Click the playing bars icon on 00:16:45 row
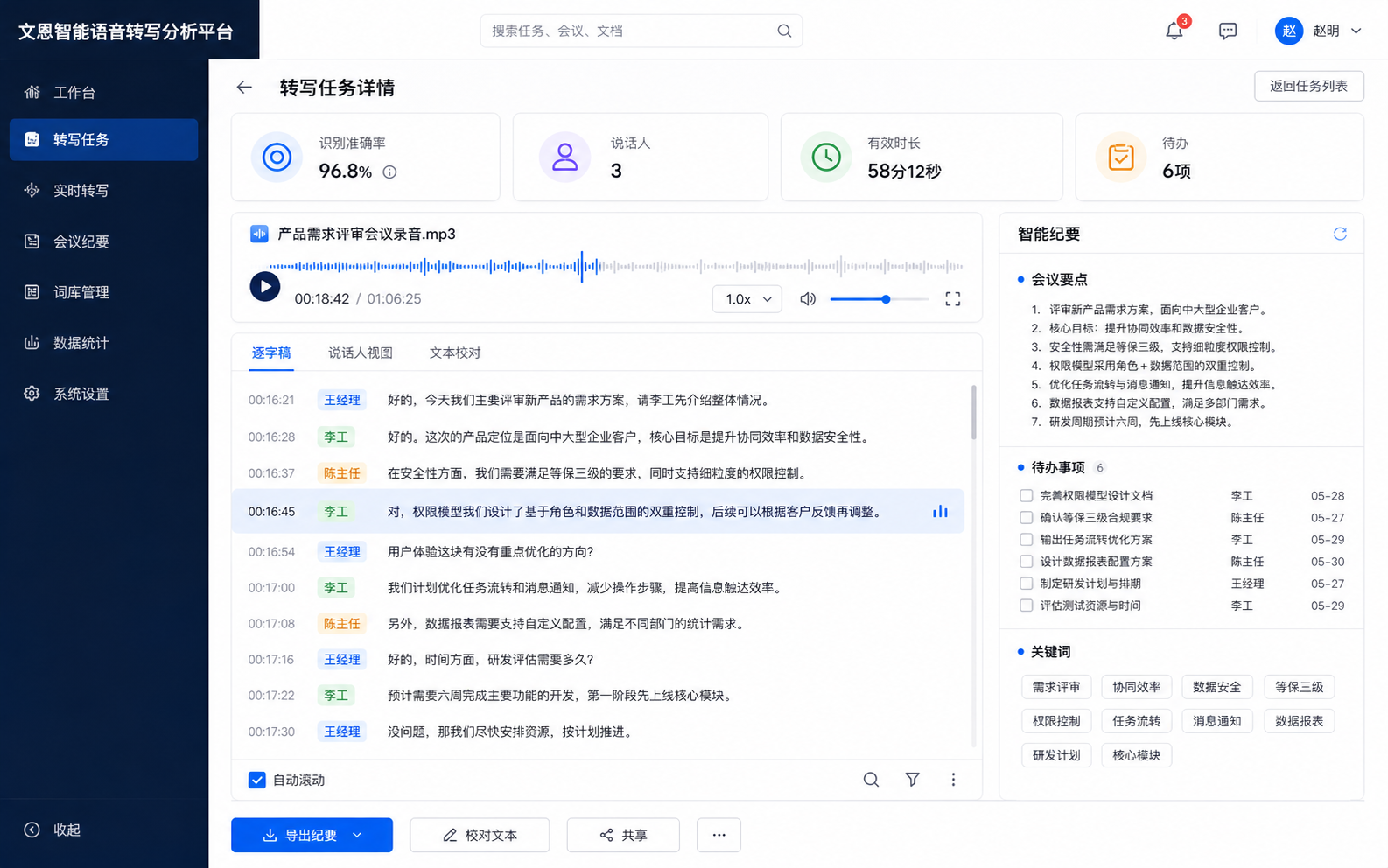Image resolution: width=1388 pixels, height=868 pixels. 940,512
